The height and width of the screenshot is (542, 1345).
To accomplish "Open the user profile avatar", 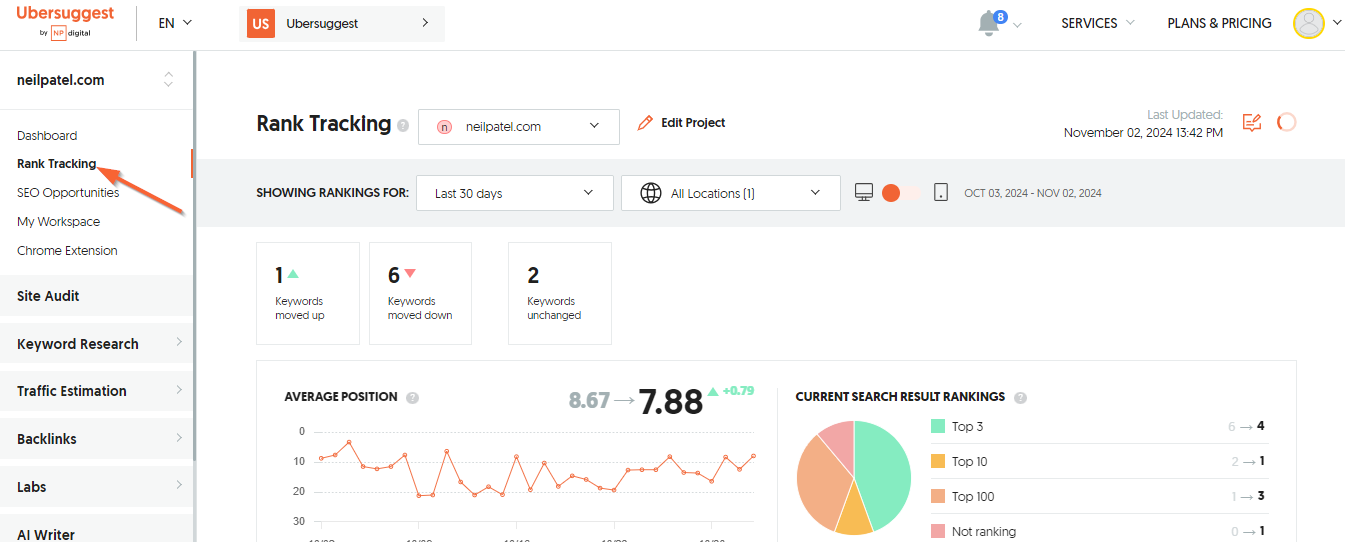I will pyautogui.click(x=1308, y=23).
